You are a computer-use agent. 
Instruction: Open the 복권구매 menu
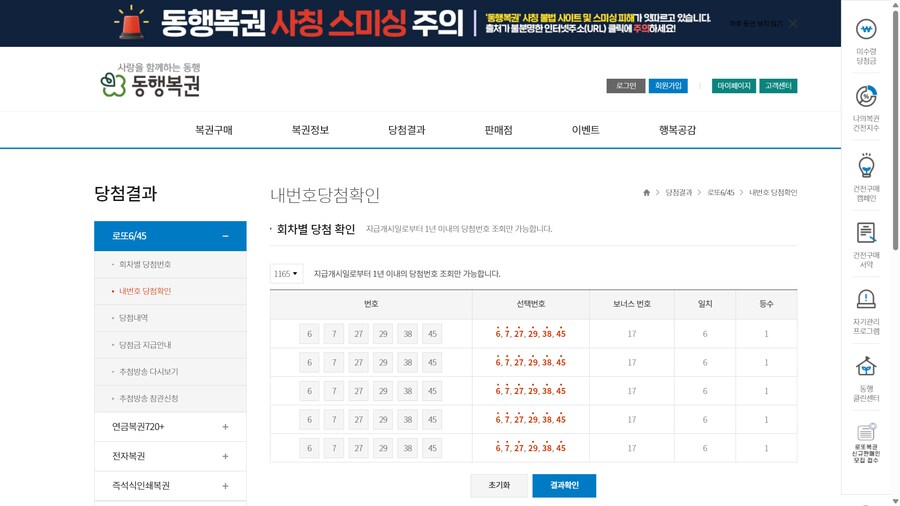[214, 130]
